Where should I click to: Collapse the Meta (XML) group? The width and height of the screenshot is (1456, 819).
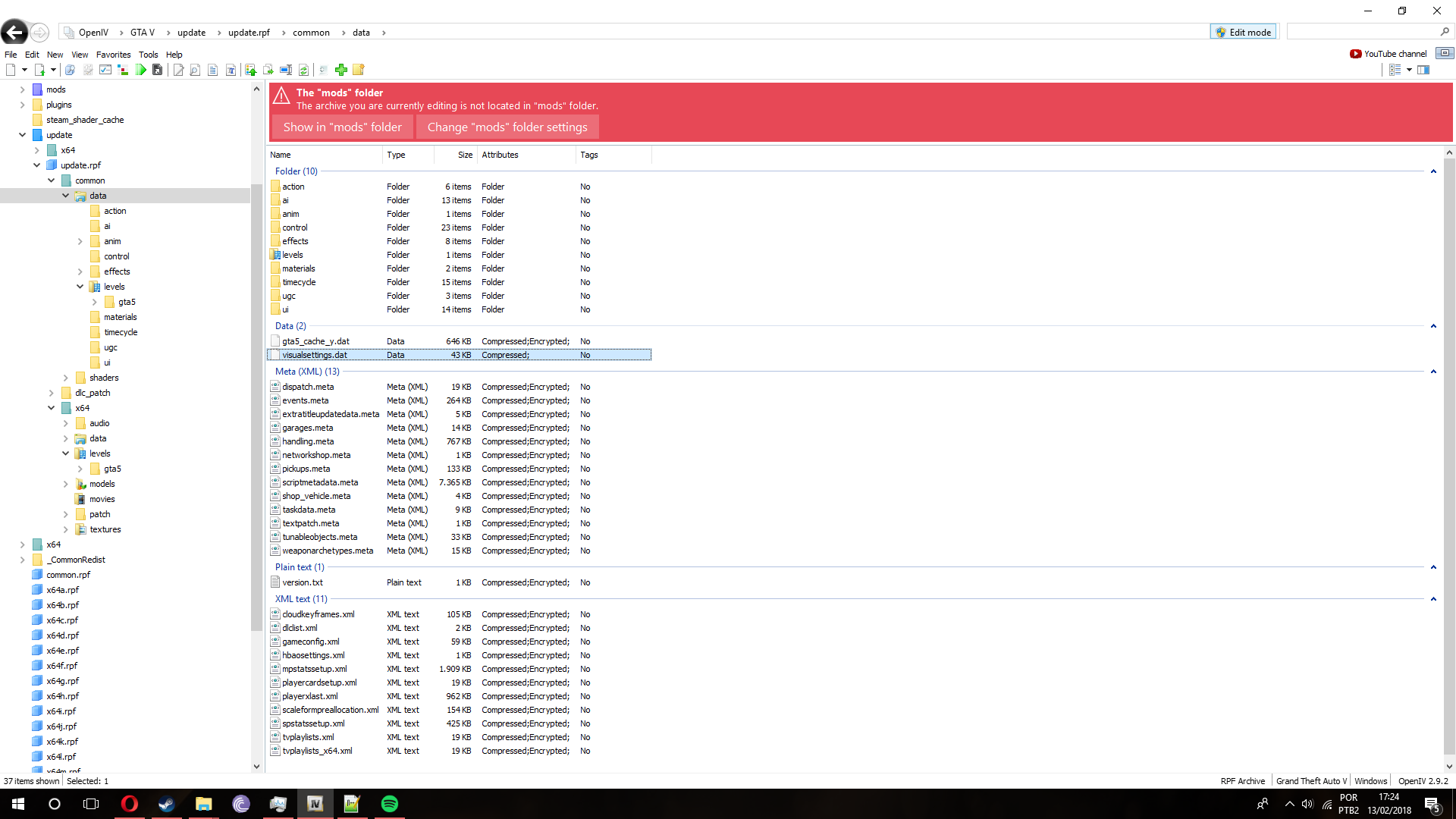point(1433,372)
